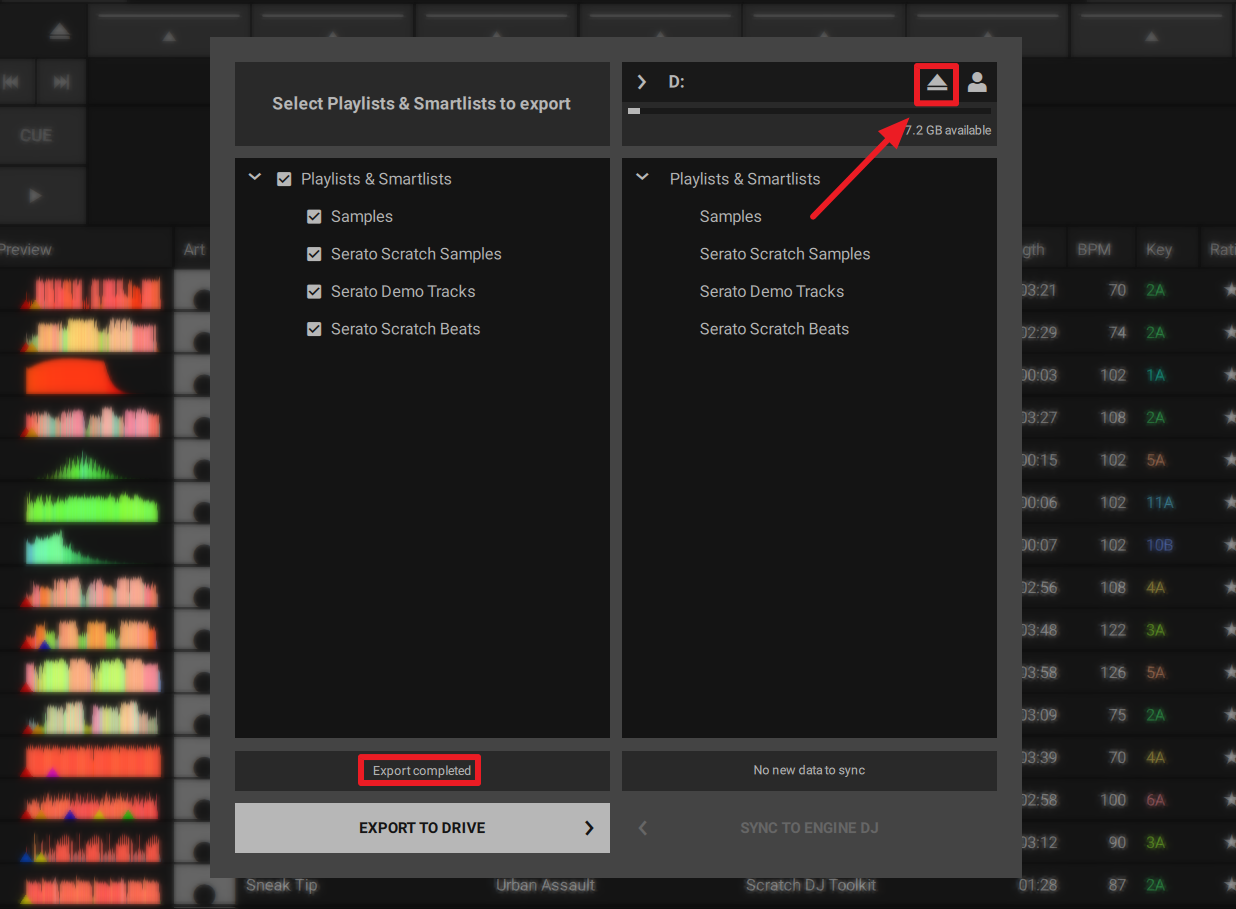1236x909 pixels.
Task: Click the 01:28 track length
Action: point(1039,885)
